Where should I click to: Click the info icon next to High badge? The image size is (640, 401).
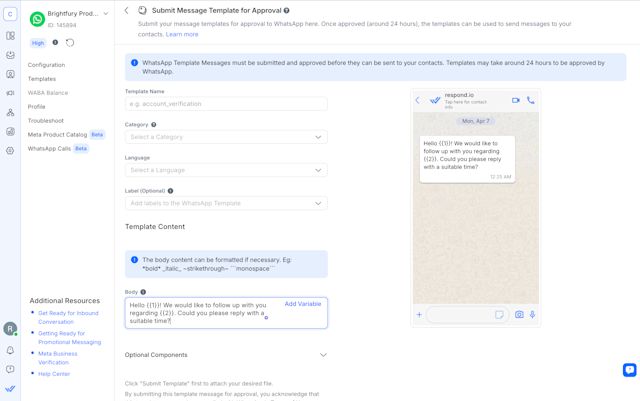[55, 42]
